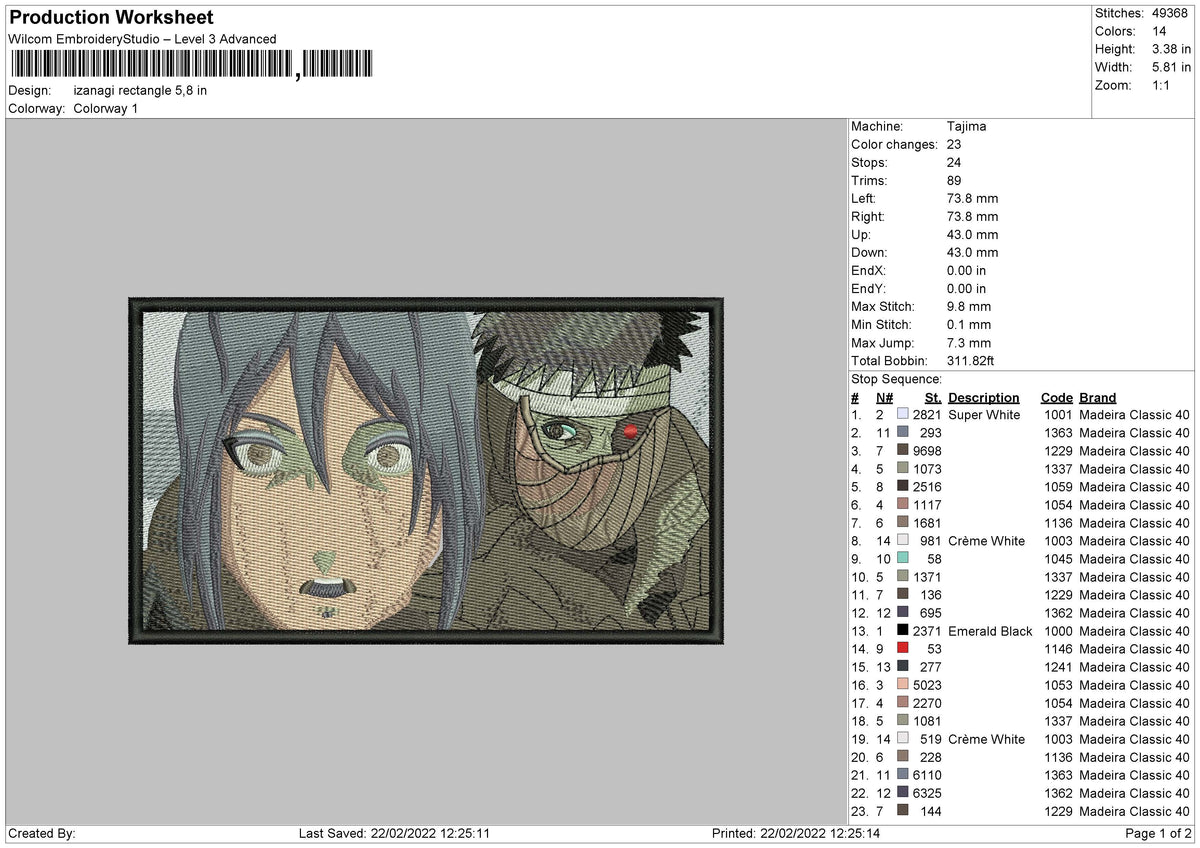Click the swatch in stop 15 (277 stitches)
This screenshot has height=848, width=1200.
[x=903, y=667]
